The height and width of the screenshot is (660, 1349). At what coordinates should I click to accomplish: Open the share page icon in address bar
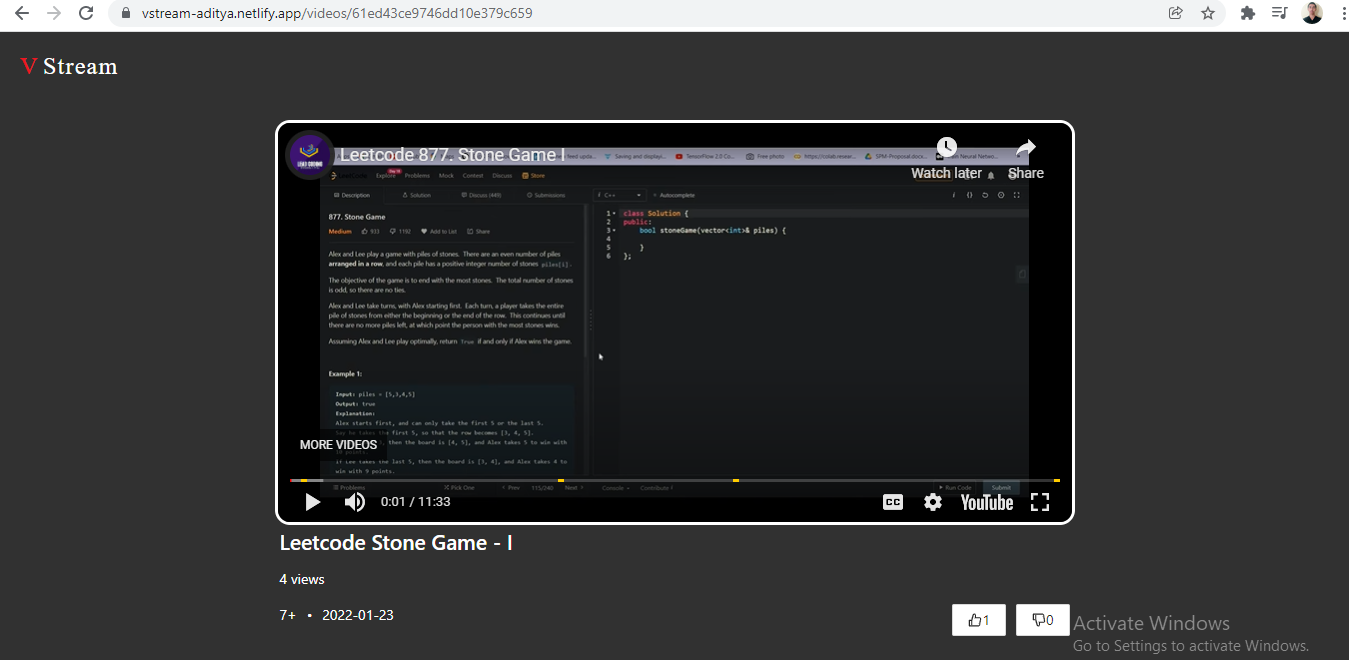click(1176, 14)
